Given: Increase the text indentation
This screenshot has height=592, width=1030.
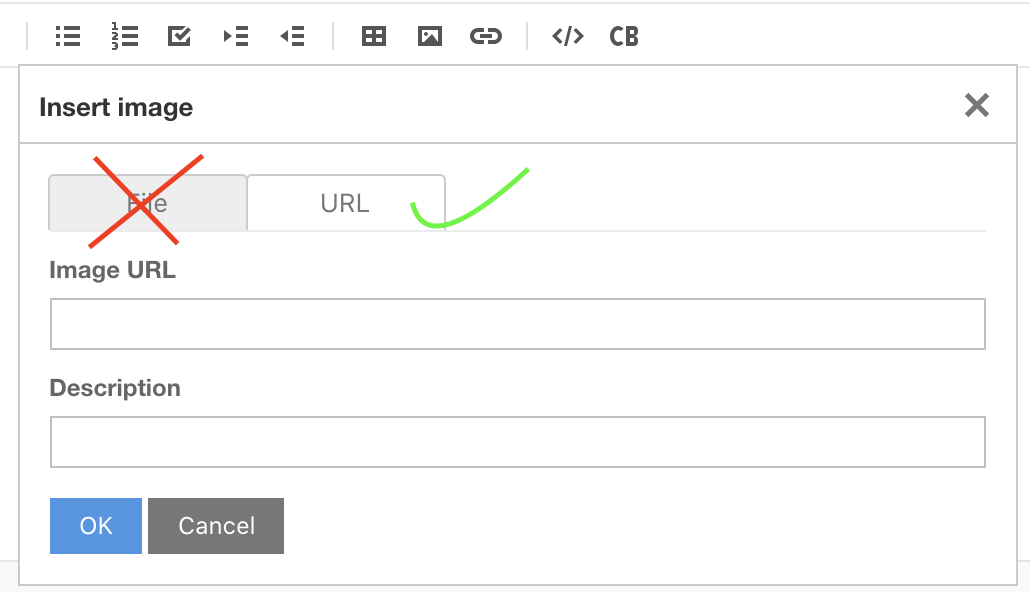Looking at the screenshot, I should pos(236,36).
